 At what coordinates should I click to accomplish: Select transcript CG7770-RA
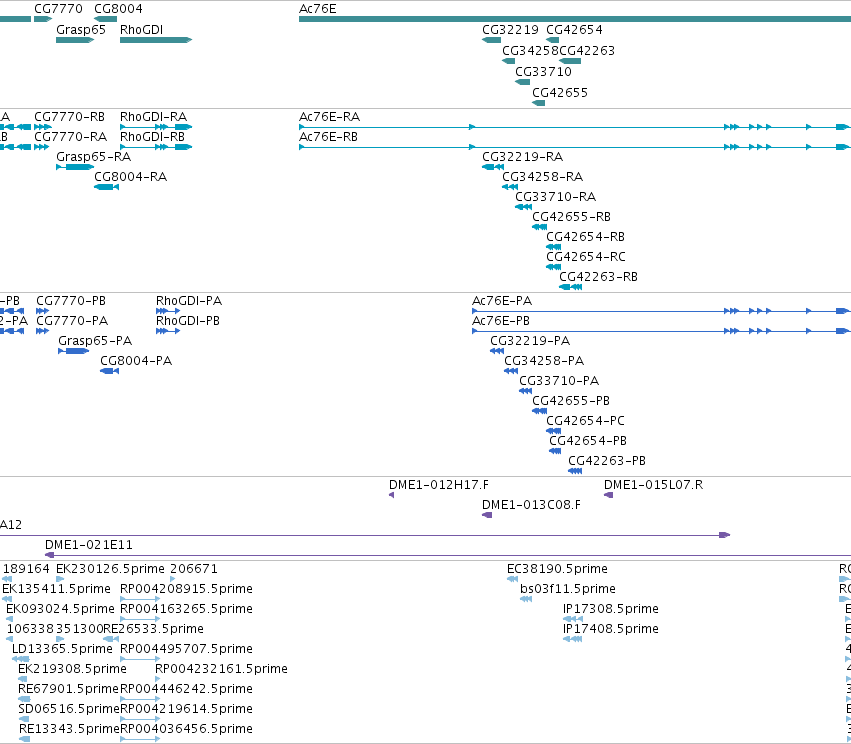point(71,136)
